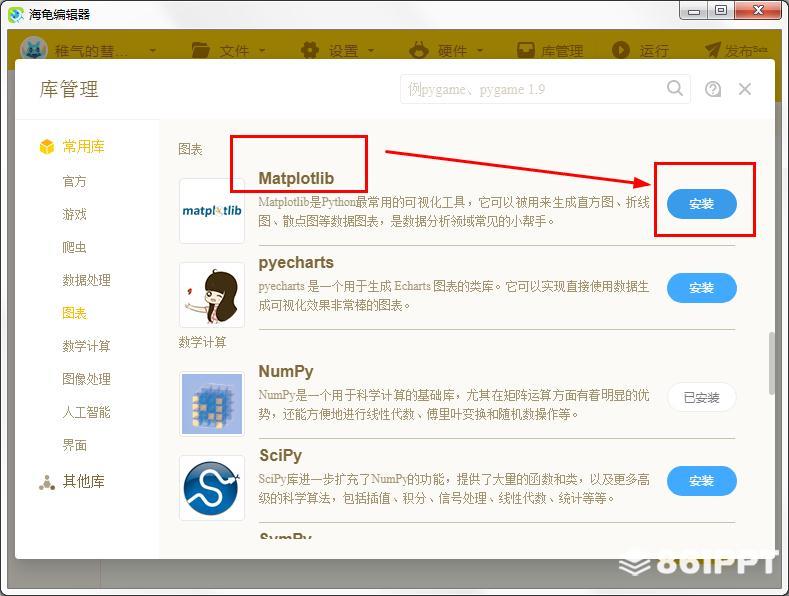Click the library list vertical scrollbar
789x596 pixels.
pyautogui.click(x=771, y=363)
